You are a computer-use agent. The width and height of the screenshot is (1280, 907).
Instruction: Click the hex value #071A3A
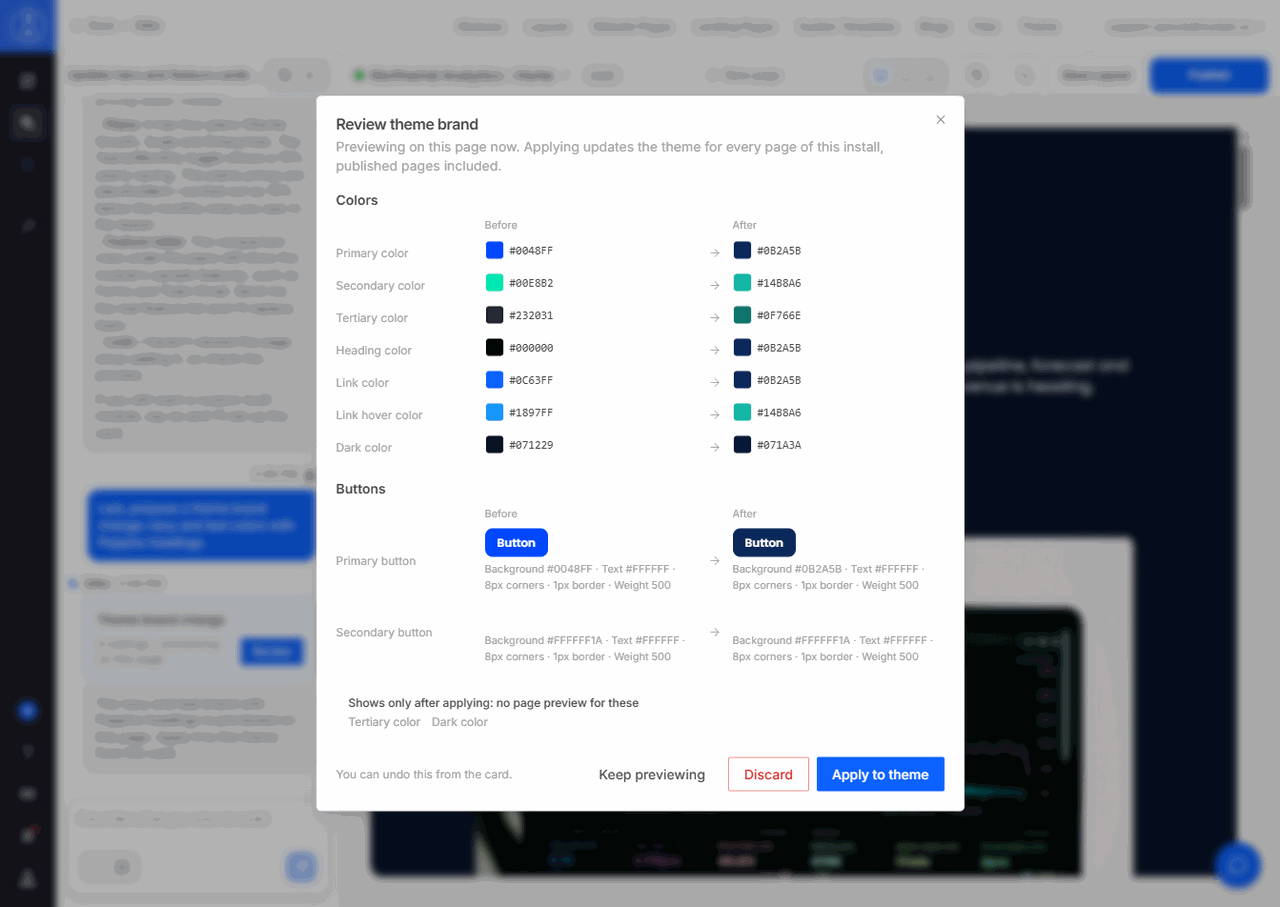click(779, 445)
